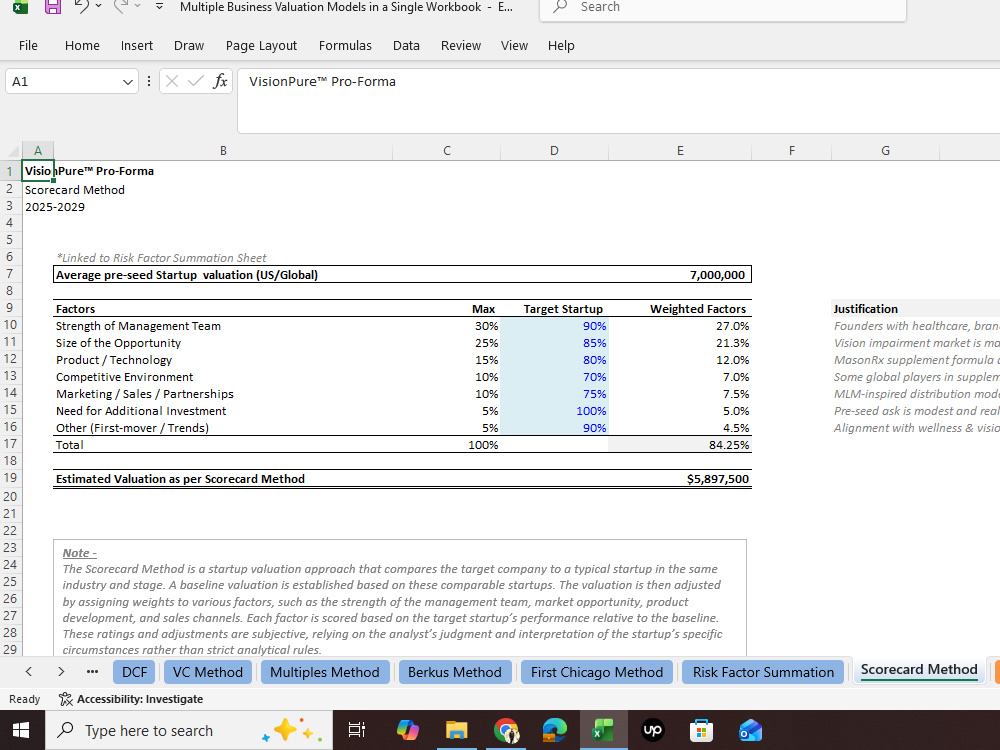Click the Redo arrow icon

coord(120,6)
